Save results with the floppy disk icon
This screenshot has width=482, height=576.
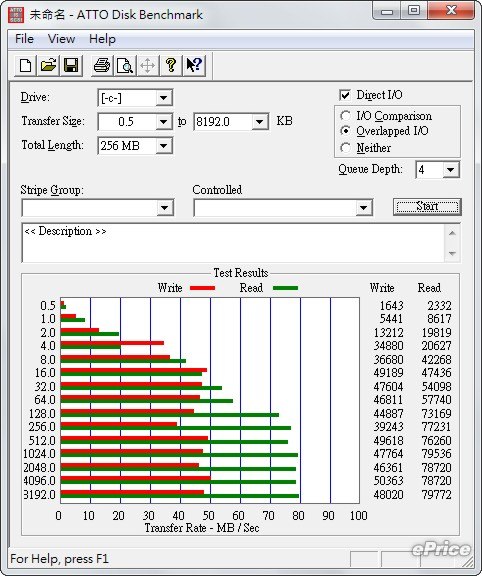click(71, 65)
